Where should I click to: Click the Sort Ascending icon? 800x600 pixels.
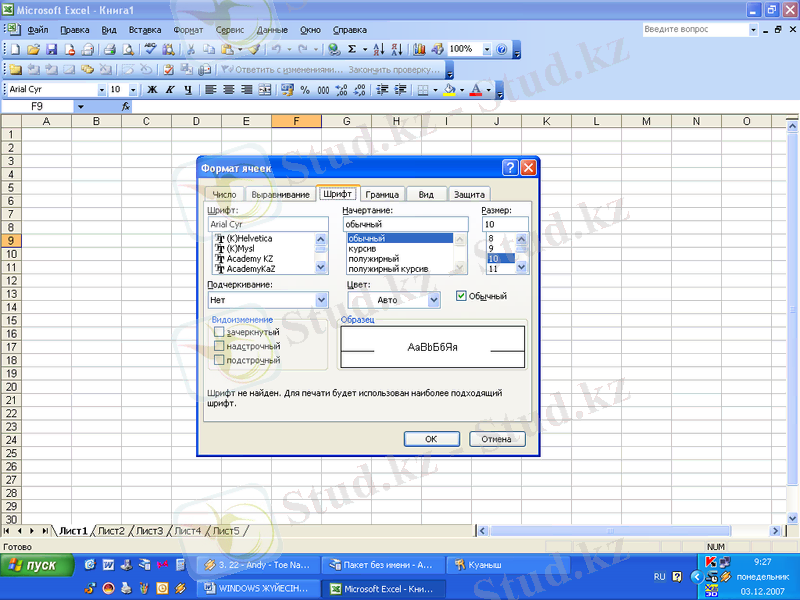coord(379,49)
